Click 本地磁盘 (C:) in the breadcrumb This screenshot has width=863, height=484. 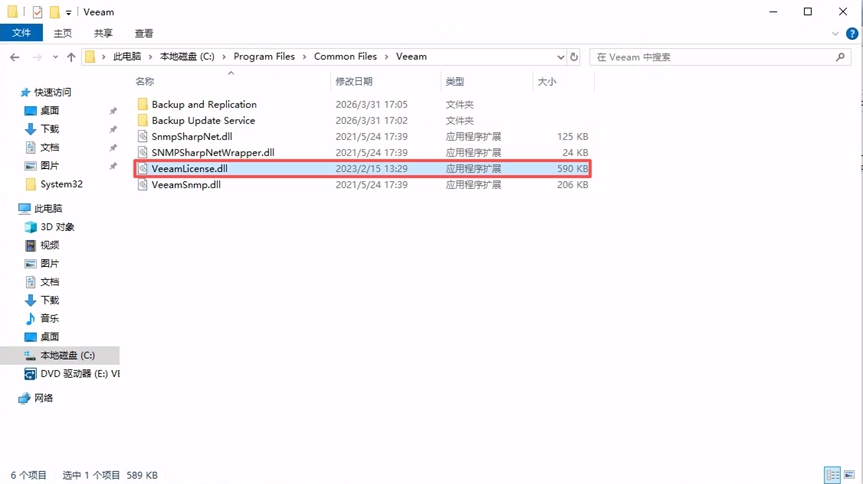coord(187,56)
